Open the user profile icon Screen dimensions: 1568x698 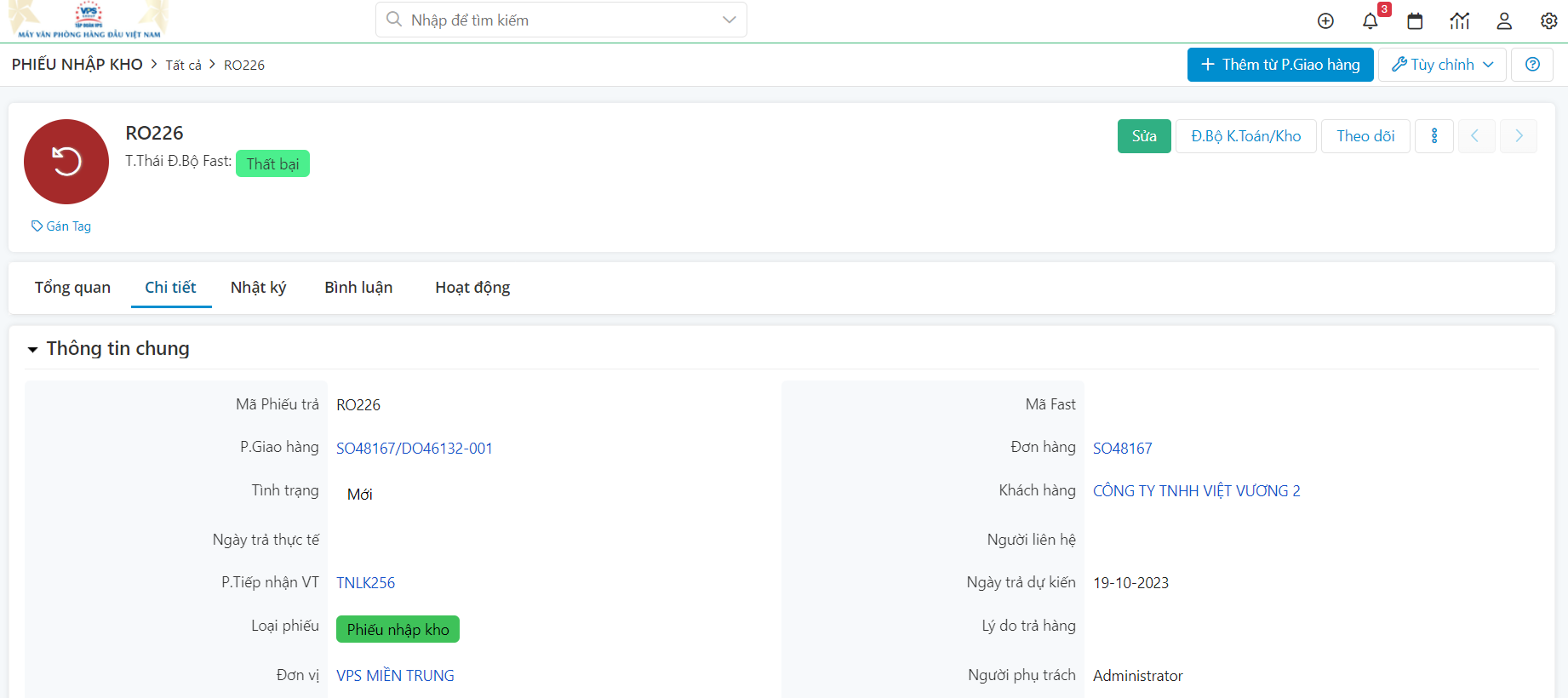tap(1504, 21)
